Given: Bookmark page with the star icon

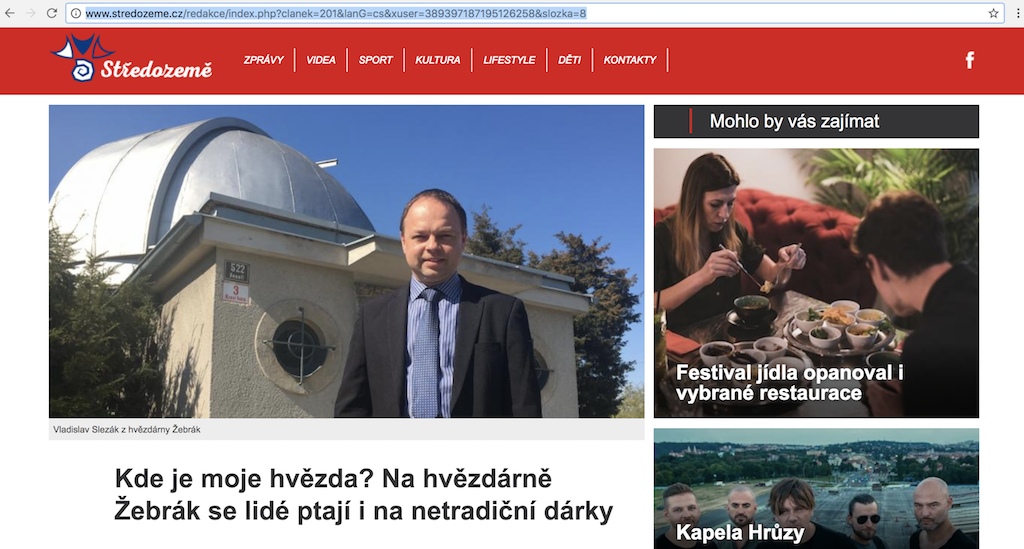Looking at the screenshot, I should click(x=993, y=13).
